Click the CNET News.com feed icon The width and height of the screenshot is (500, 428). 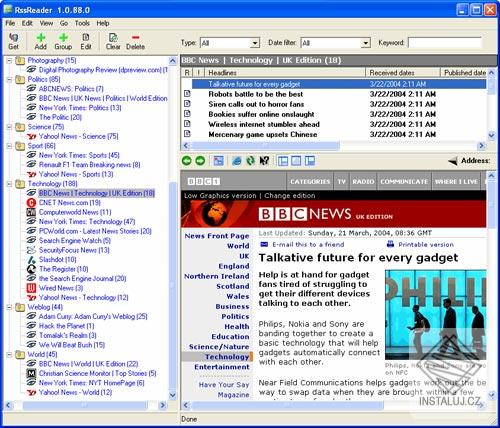tap(31, 203)
